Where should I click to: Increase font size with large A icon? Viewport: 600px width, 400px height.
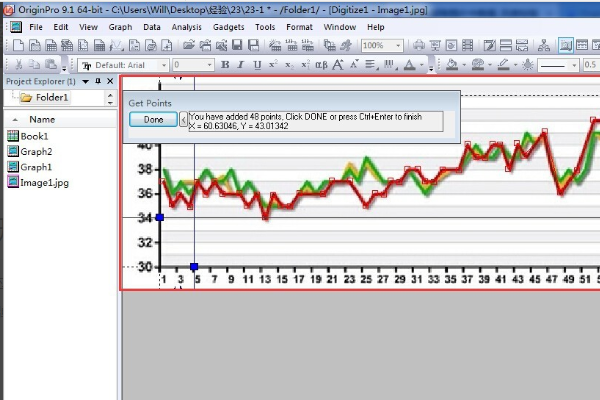tap(338, 65)
